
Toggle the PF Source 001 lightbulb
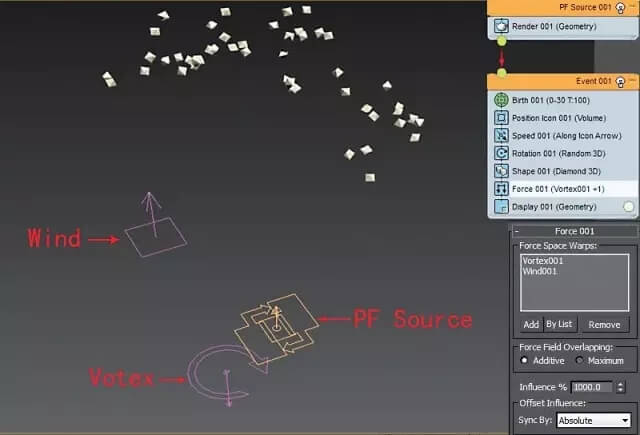click(x=620, y=8)
